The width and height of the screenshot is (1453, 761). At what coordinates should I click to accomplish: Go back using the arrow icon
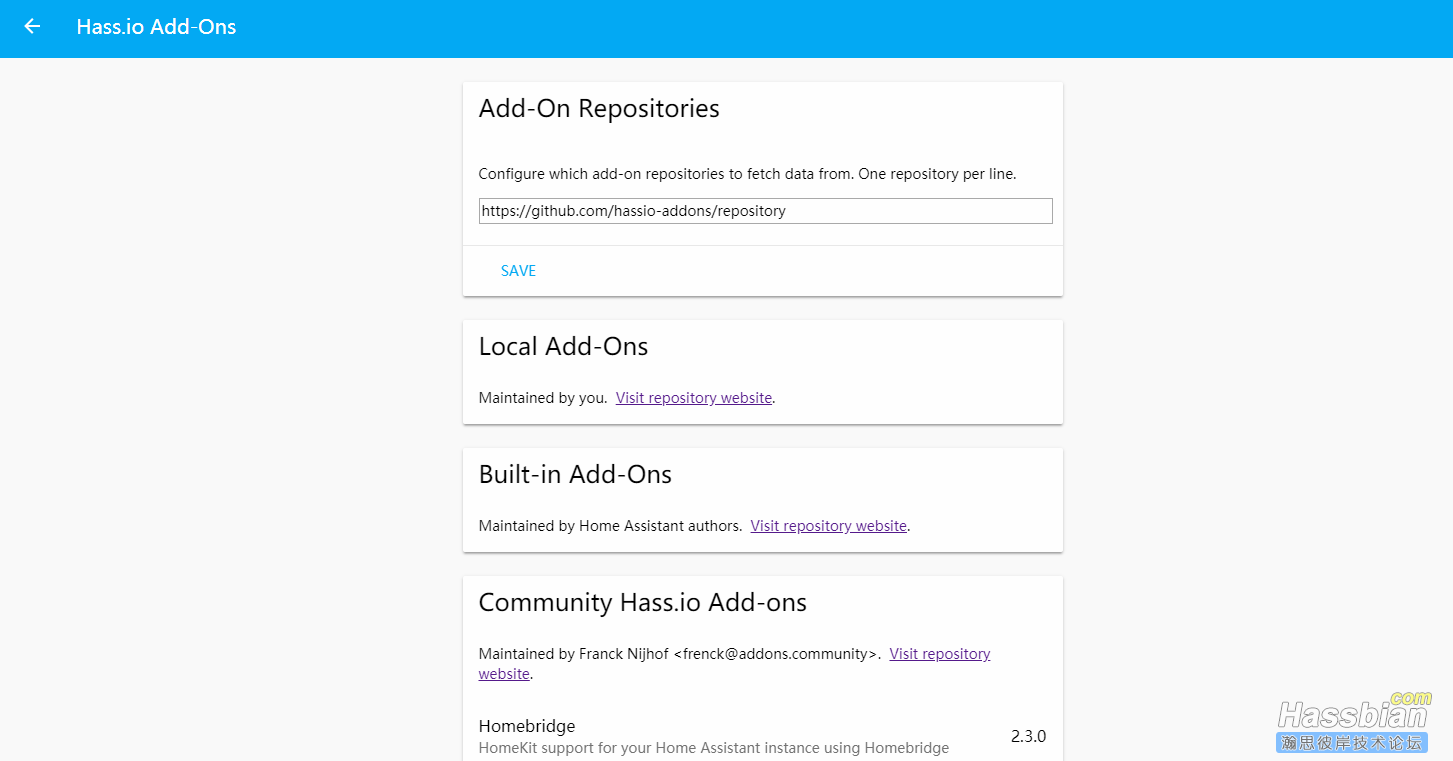(x=32, y=27)
